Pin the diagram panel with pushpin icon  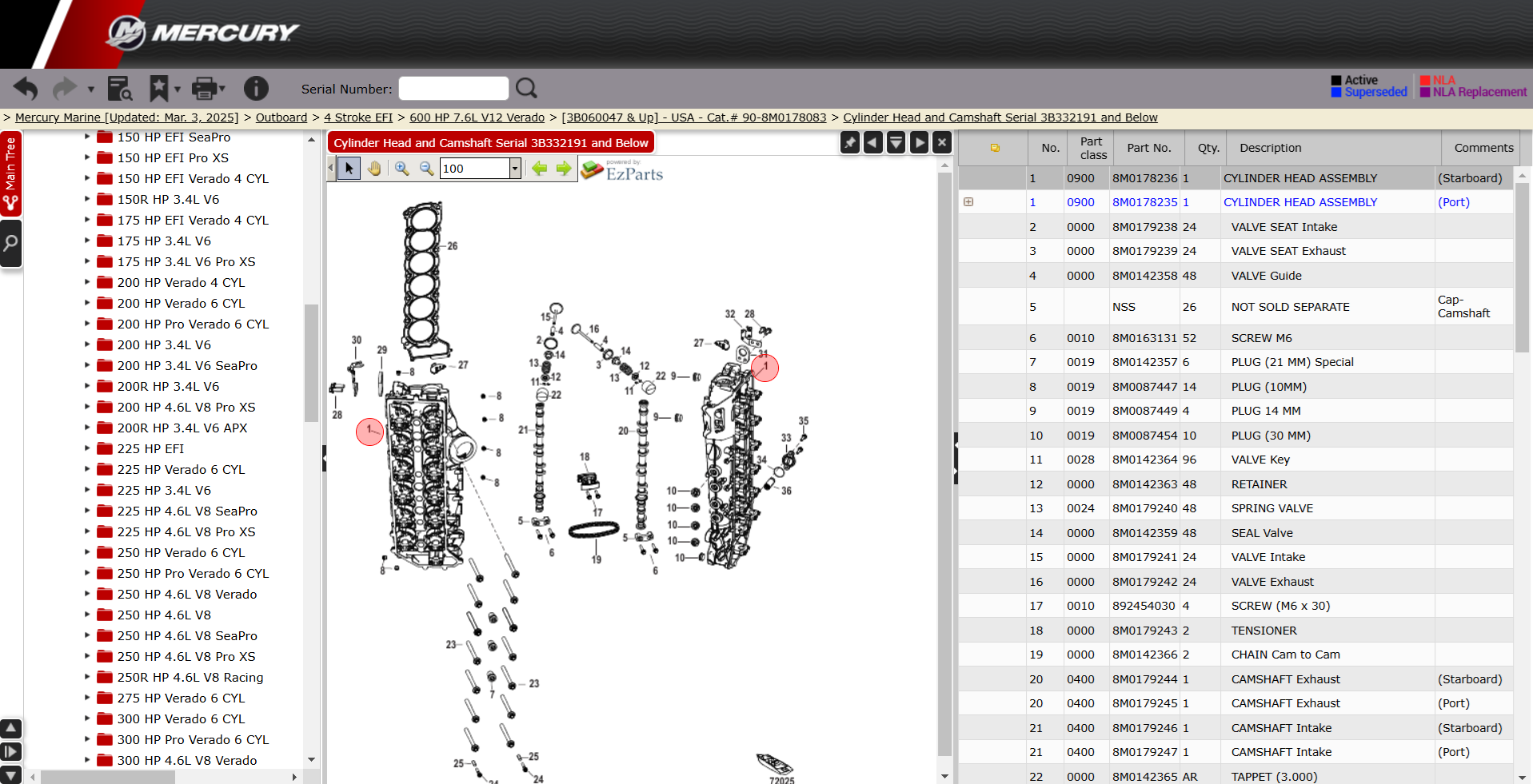tap(849, 143)
